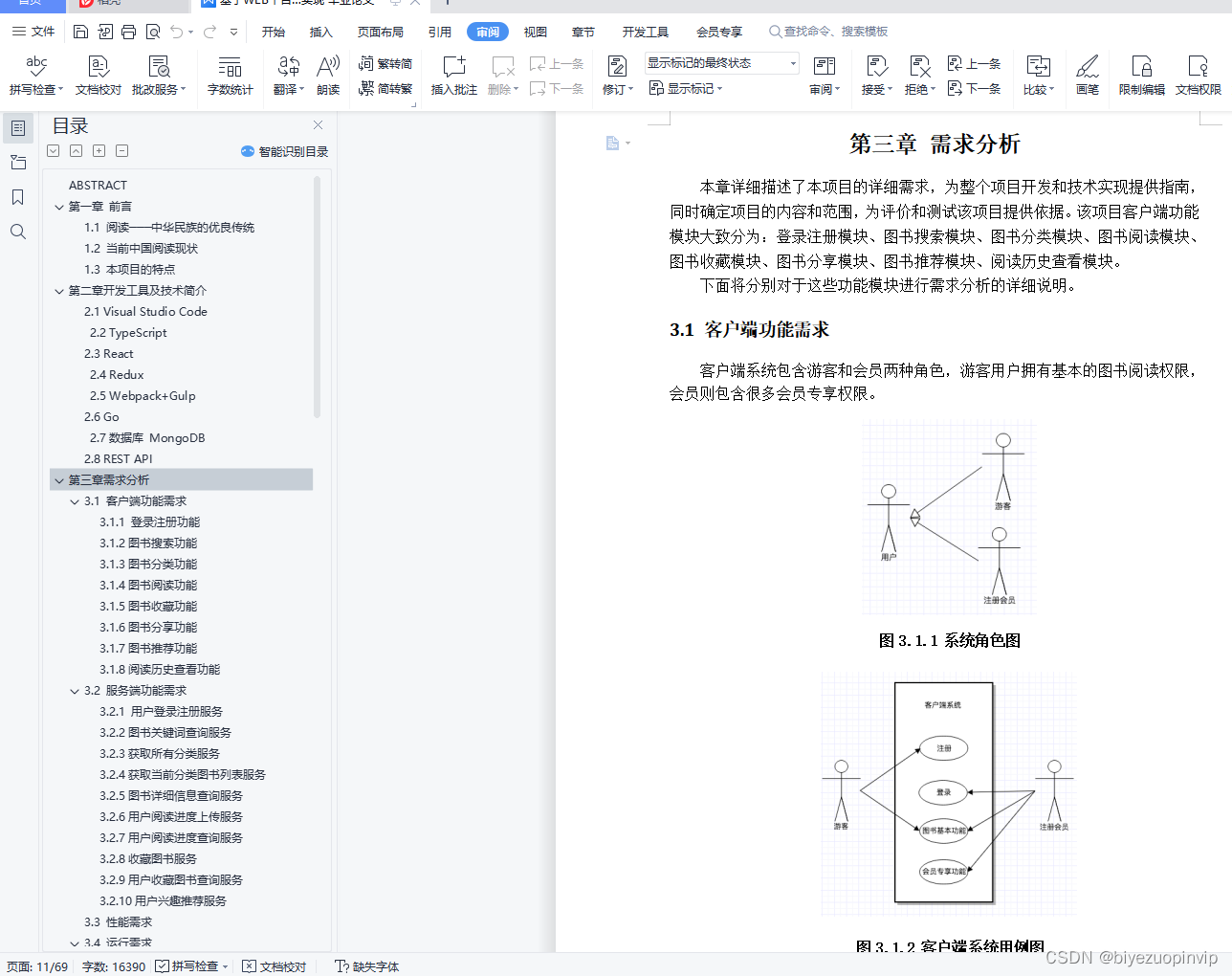1232x976 pixels.
Task: Insert a comment with 插入批注
Action: 452,75
